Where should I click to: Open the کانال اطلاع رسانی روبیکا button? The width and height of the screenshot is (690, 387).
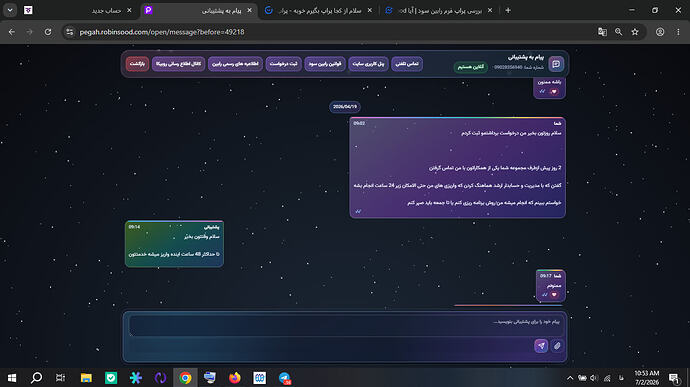click(178, 64)
